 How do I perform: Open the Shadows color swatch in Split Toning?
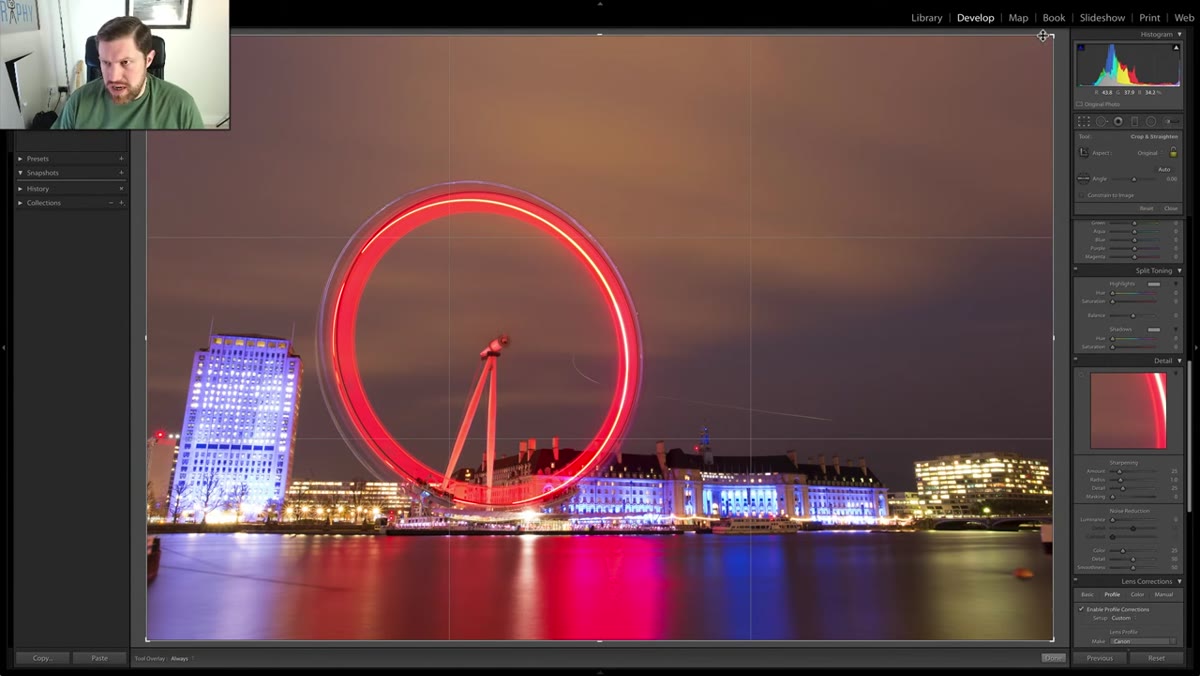point(1154,329)
